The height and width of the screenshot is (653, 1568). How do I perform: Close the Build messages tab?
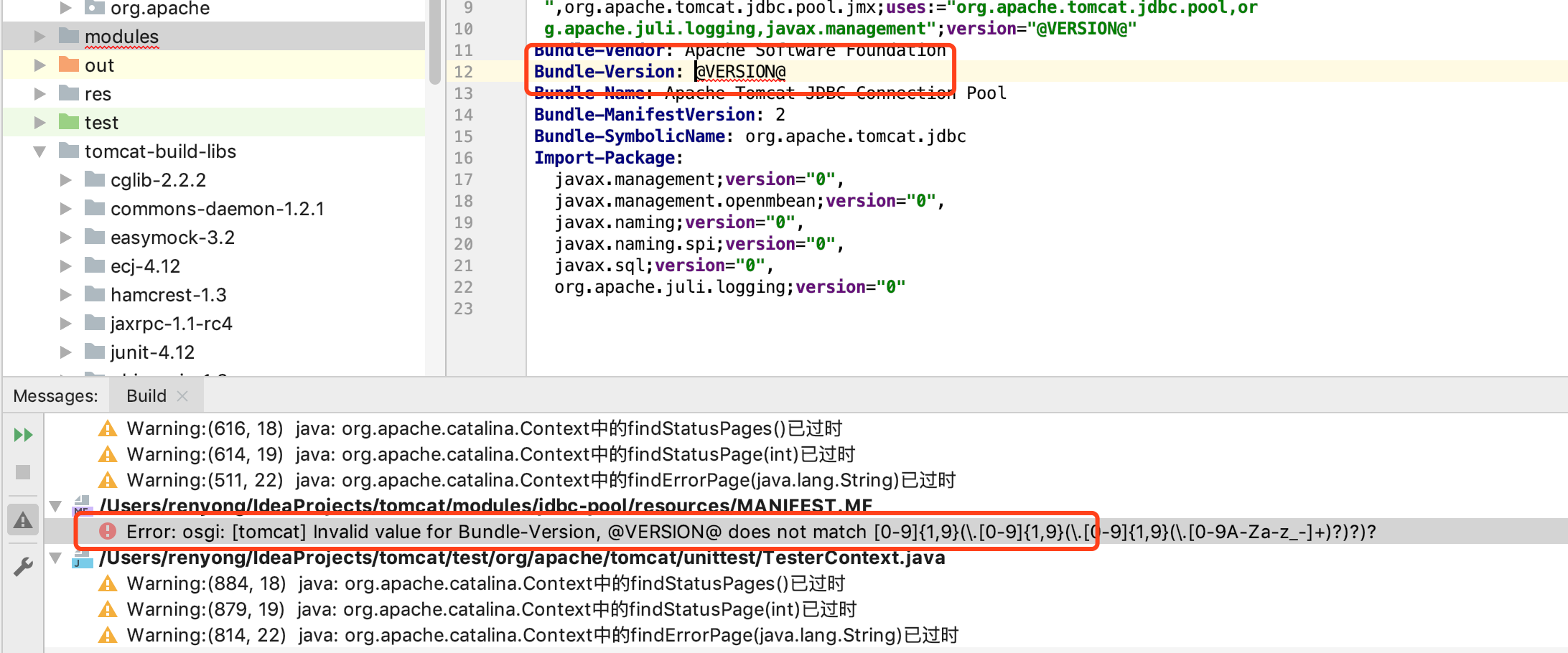[182, 396]
